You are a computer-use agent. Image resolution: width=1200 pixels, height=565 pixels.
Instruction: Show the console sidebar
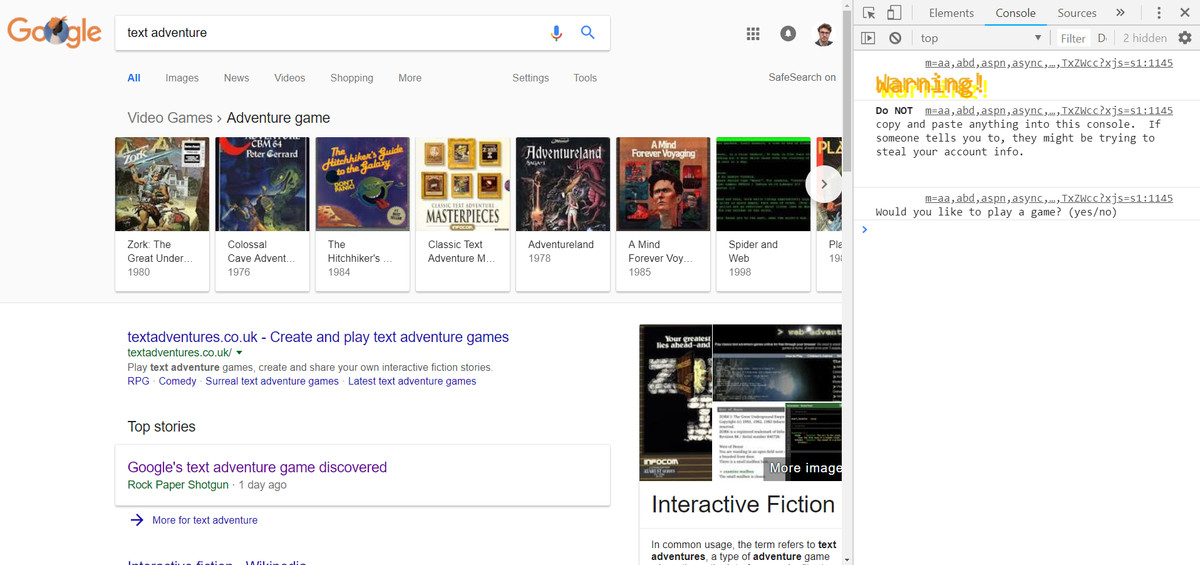pos(868,38)
